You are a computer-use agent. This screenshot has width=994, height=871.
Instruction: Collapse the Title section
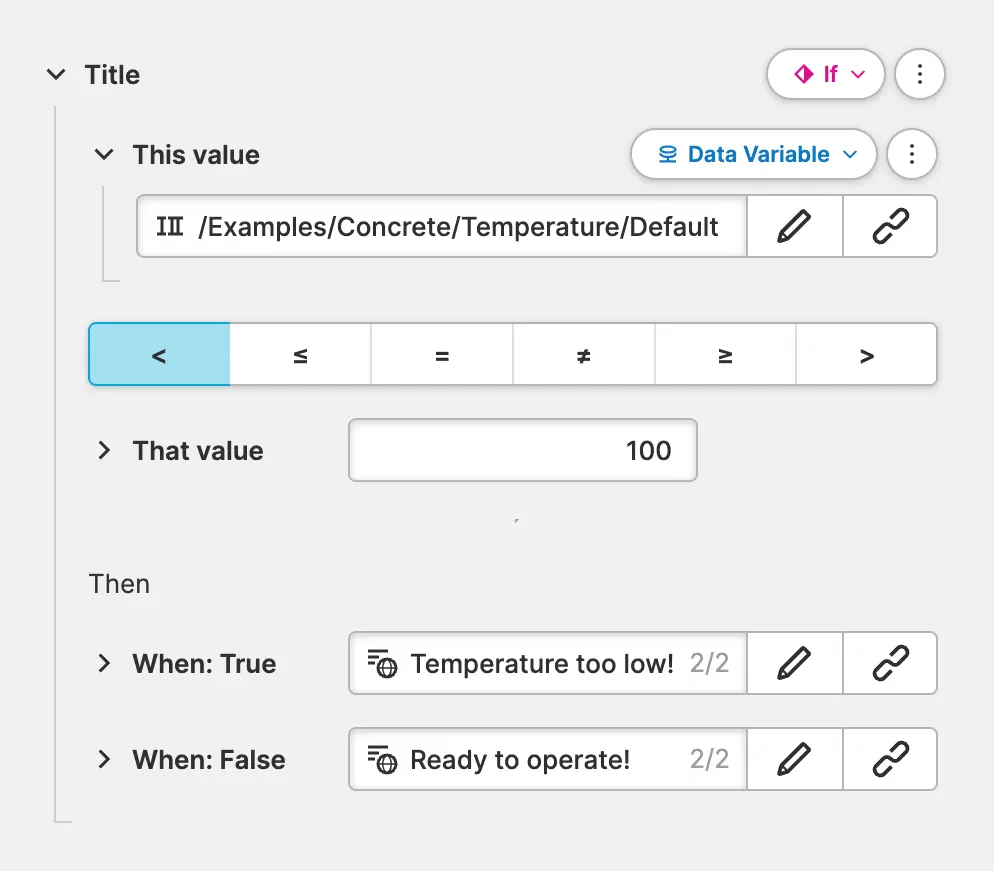point(57,75)
